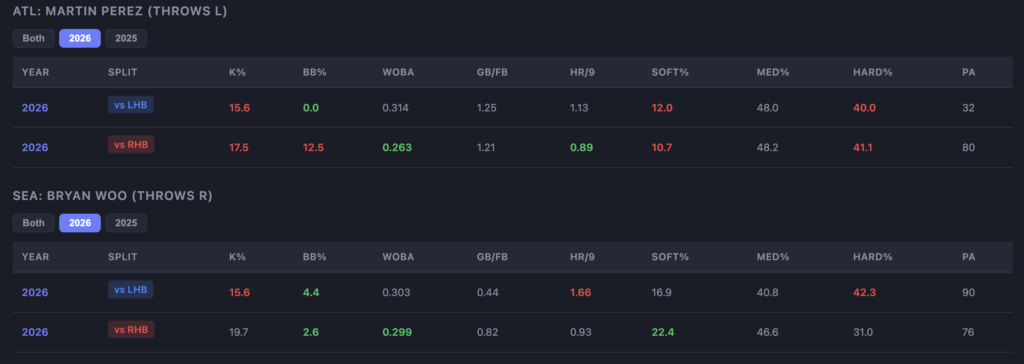The width and height of the screenshot is (1024, 364).
Task: Click HR/9 column header in Woo table
Action: pos(583,257)
